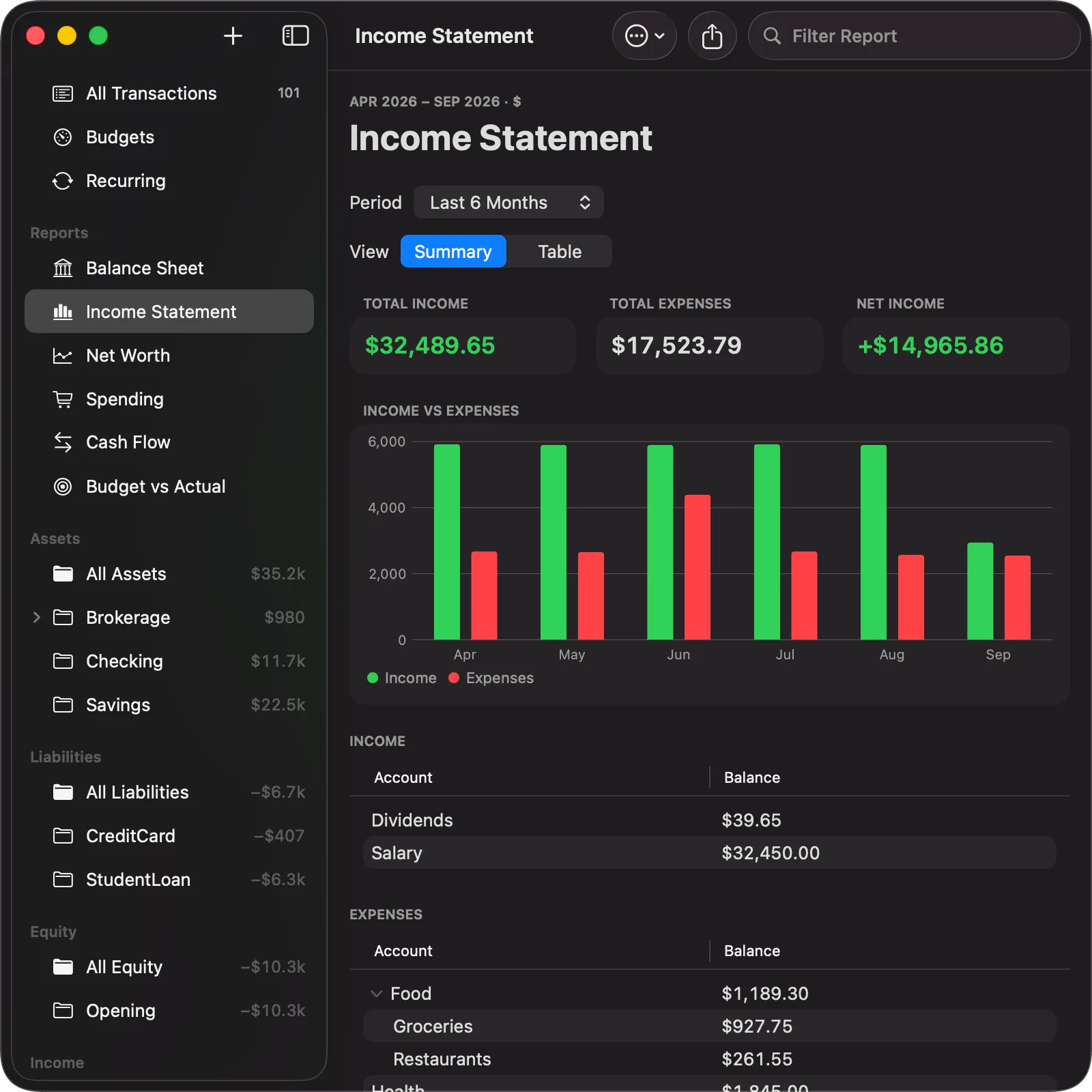Image resolution: width=1092 pixels, height=1092 pixels.
Task: Select the Restaurants expense row
Action: pos(710,1059)
